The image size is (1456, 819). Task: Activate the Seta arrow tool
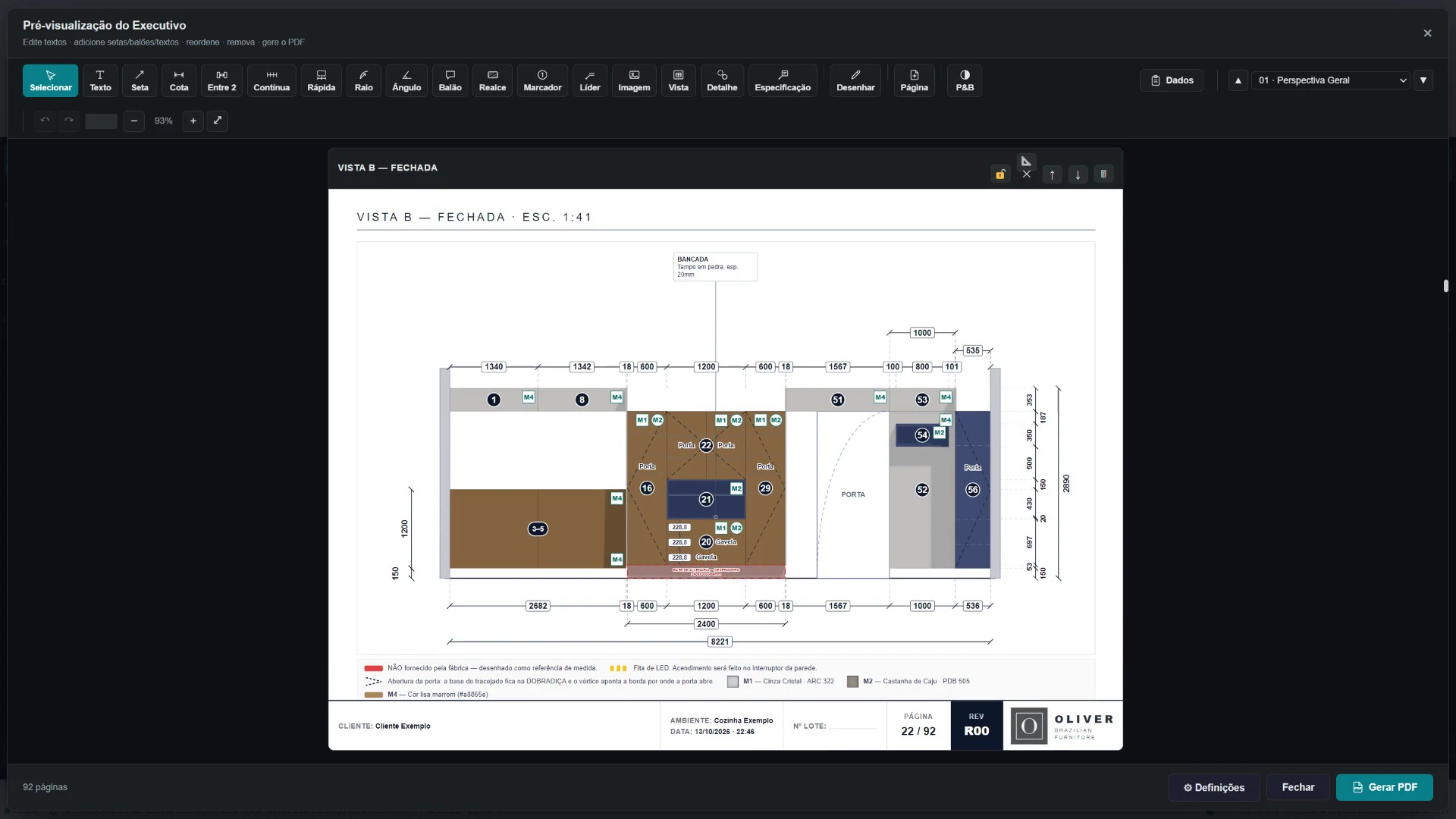click(x=140, y=80)
